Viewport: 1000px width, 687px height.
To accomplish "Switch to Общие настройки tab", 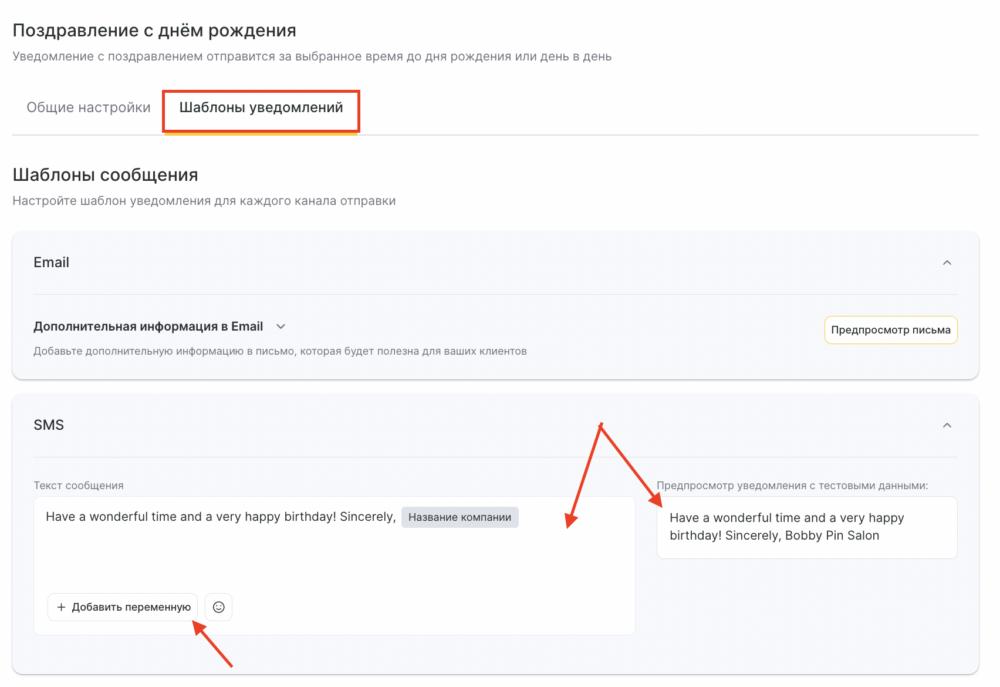I will 89,107.
